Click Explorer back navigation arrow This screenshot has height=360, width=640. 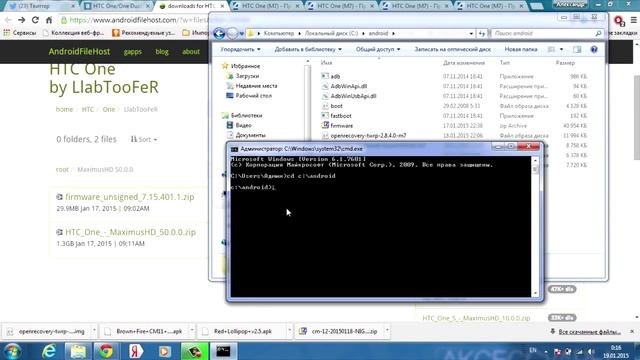click(219, 33)
